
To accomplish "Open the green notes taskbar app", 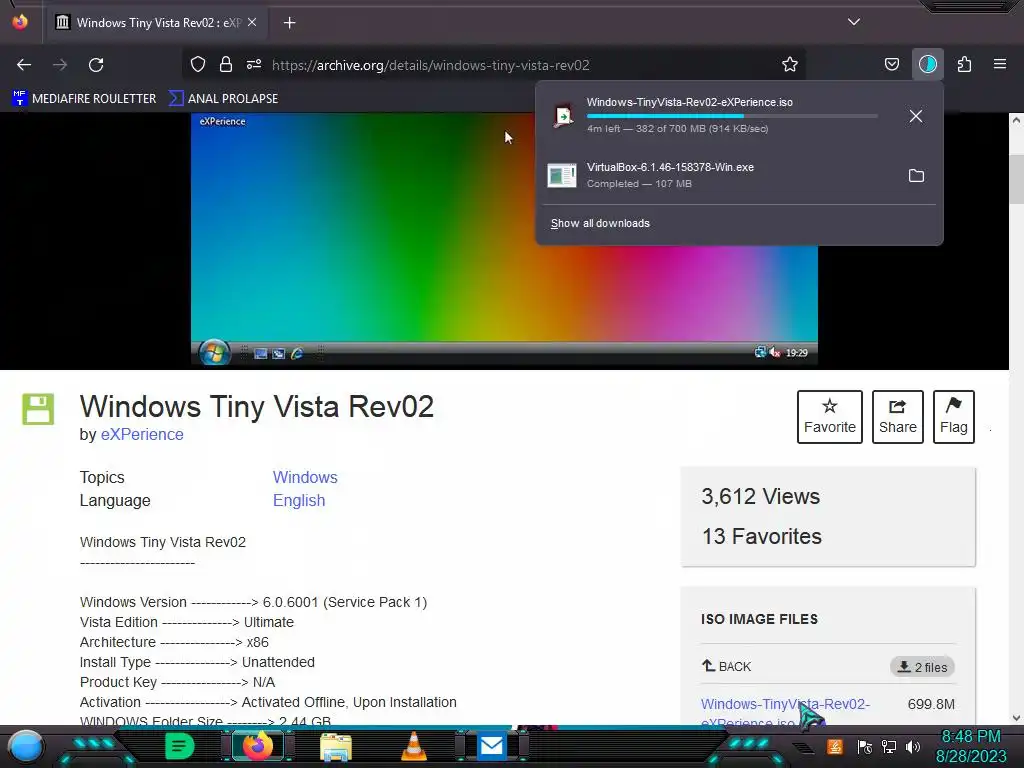I will [180, 746].
